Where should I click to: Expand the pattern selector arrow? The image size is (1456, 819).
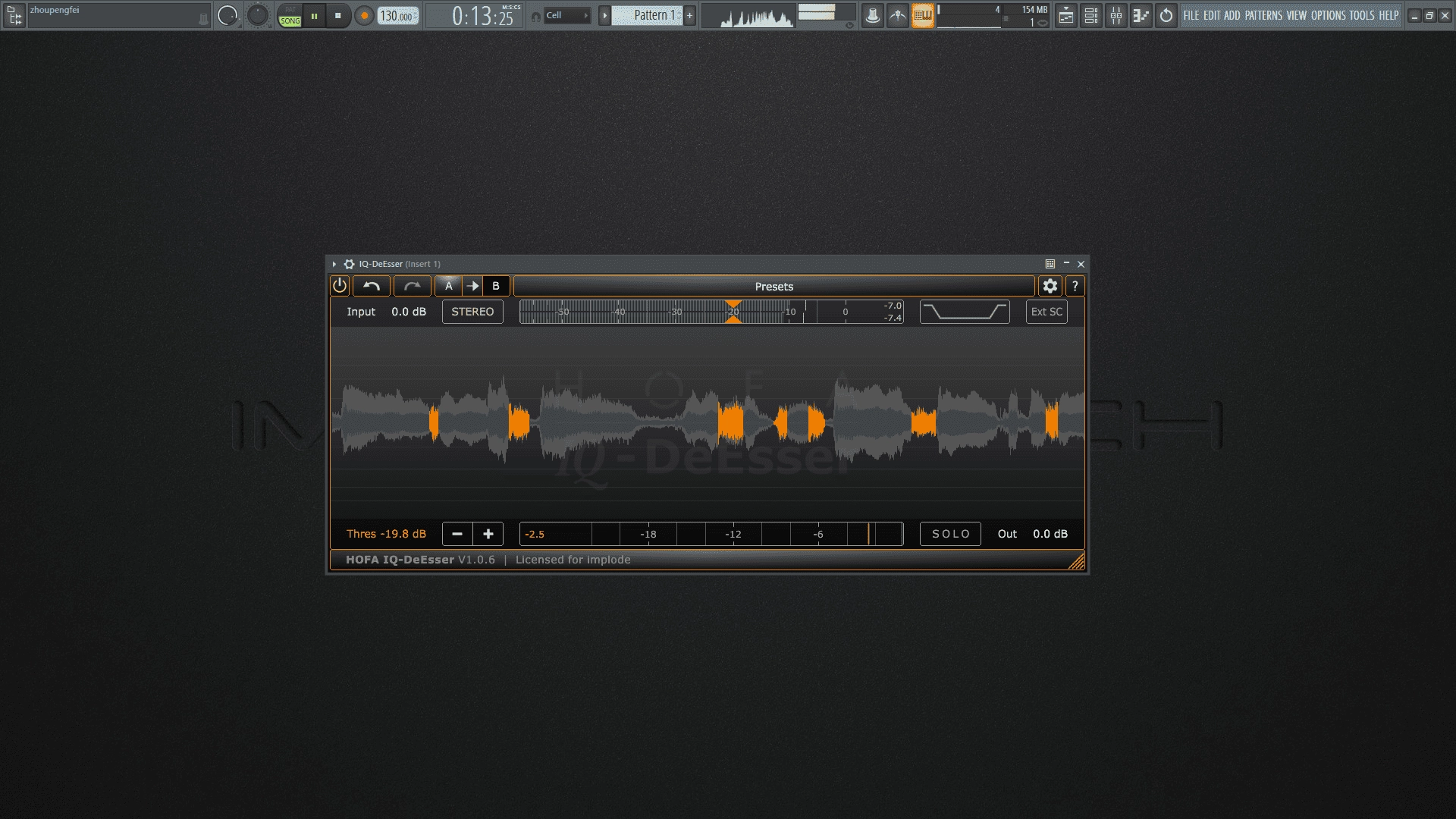point(604,15)
